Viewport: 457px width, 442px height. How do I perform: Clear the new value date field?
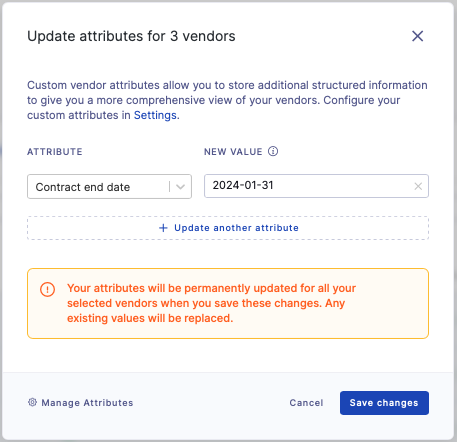pos(418,186)
